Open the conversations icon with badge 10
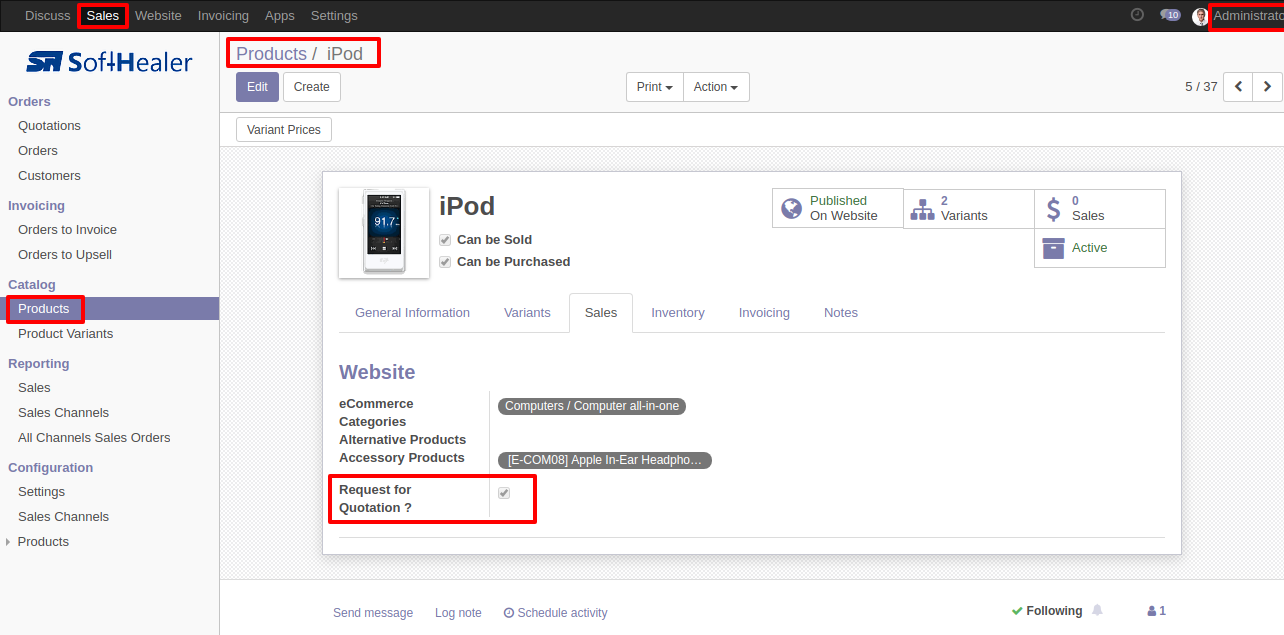The image size is (1284, 635). (x=1170, y=15)
